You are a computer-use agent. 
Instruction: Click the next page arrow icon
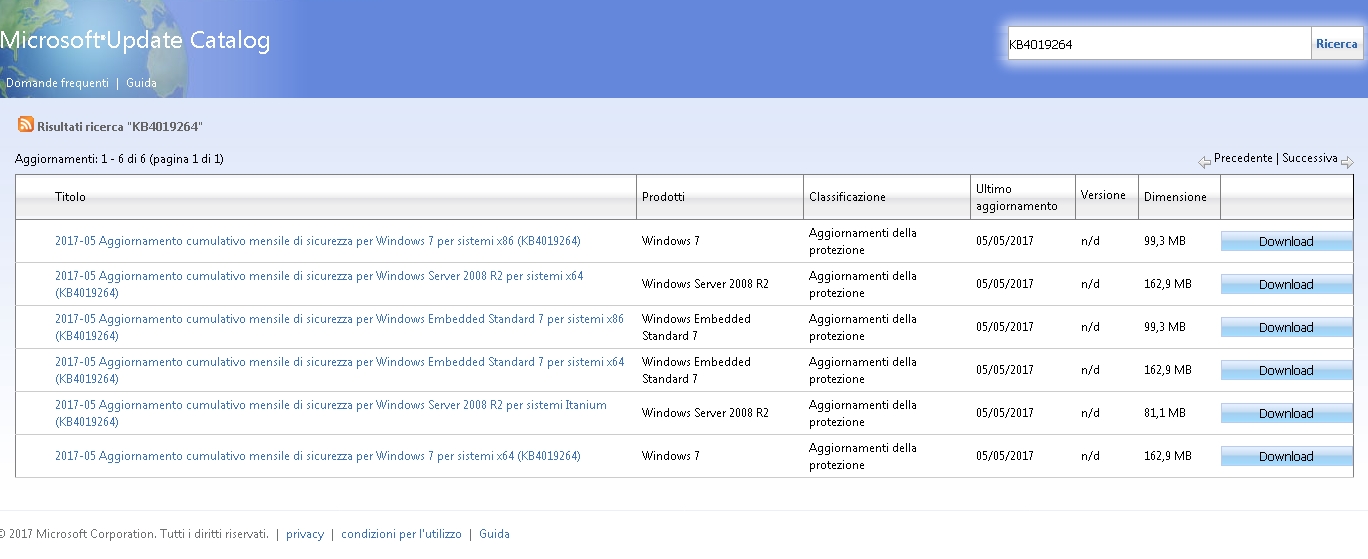click(1347, 162)
